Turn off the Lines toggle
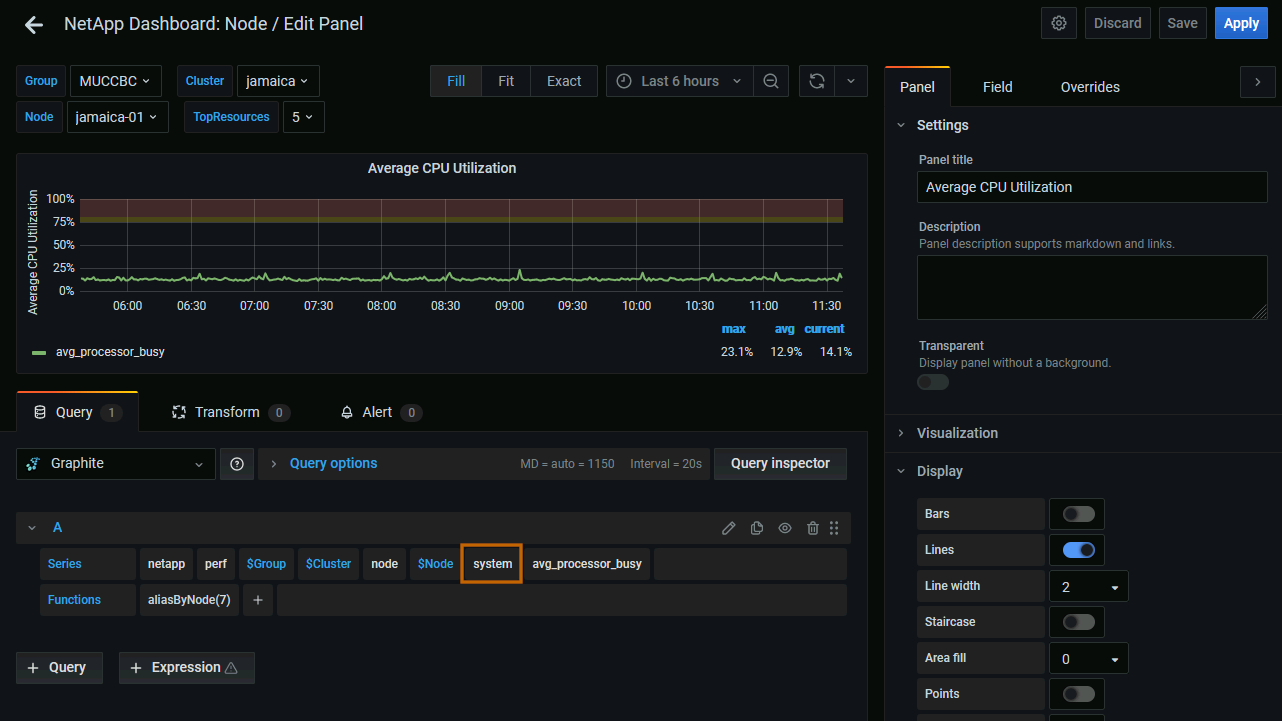The width and height of the screenshot is (1282, 721). pos(1078,550)
